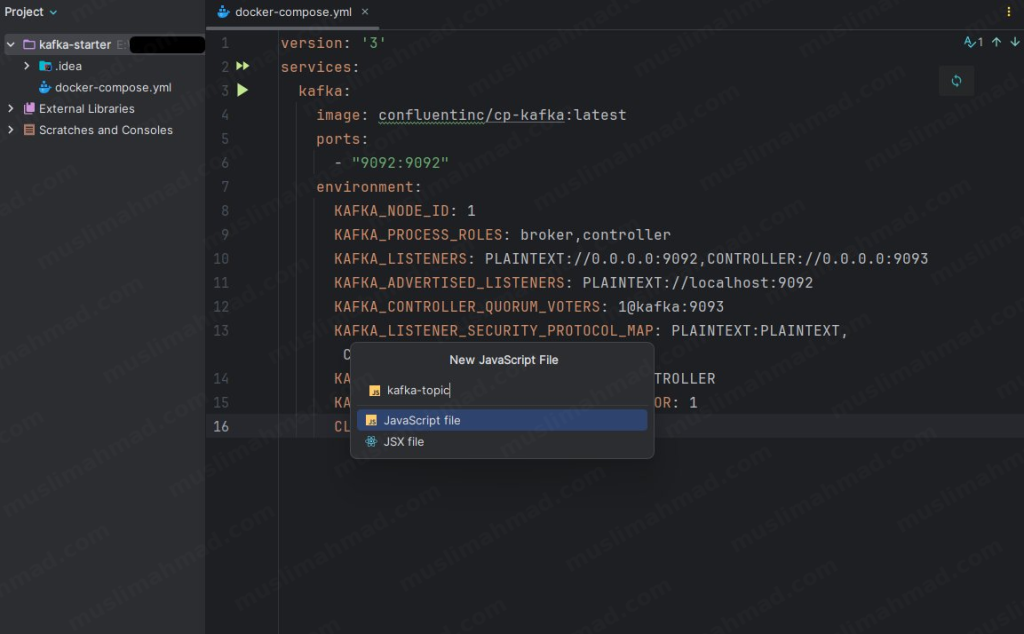This screenshot has height=634, width=1024.
Task: Click the JSX file icon in the popup
Action: pyautogui.click(x=372, y=441)
